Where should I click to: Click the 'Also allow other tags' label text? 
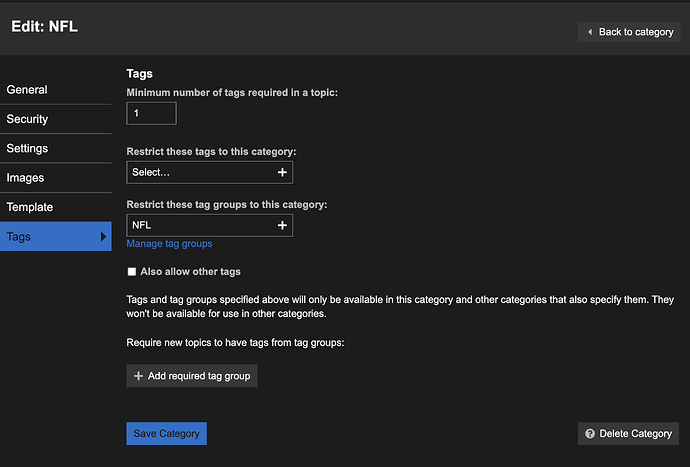click(191, 272)
